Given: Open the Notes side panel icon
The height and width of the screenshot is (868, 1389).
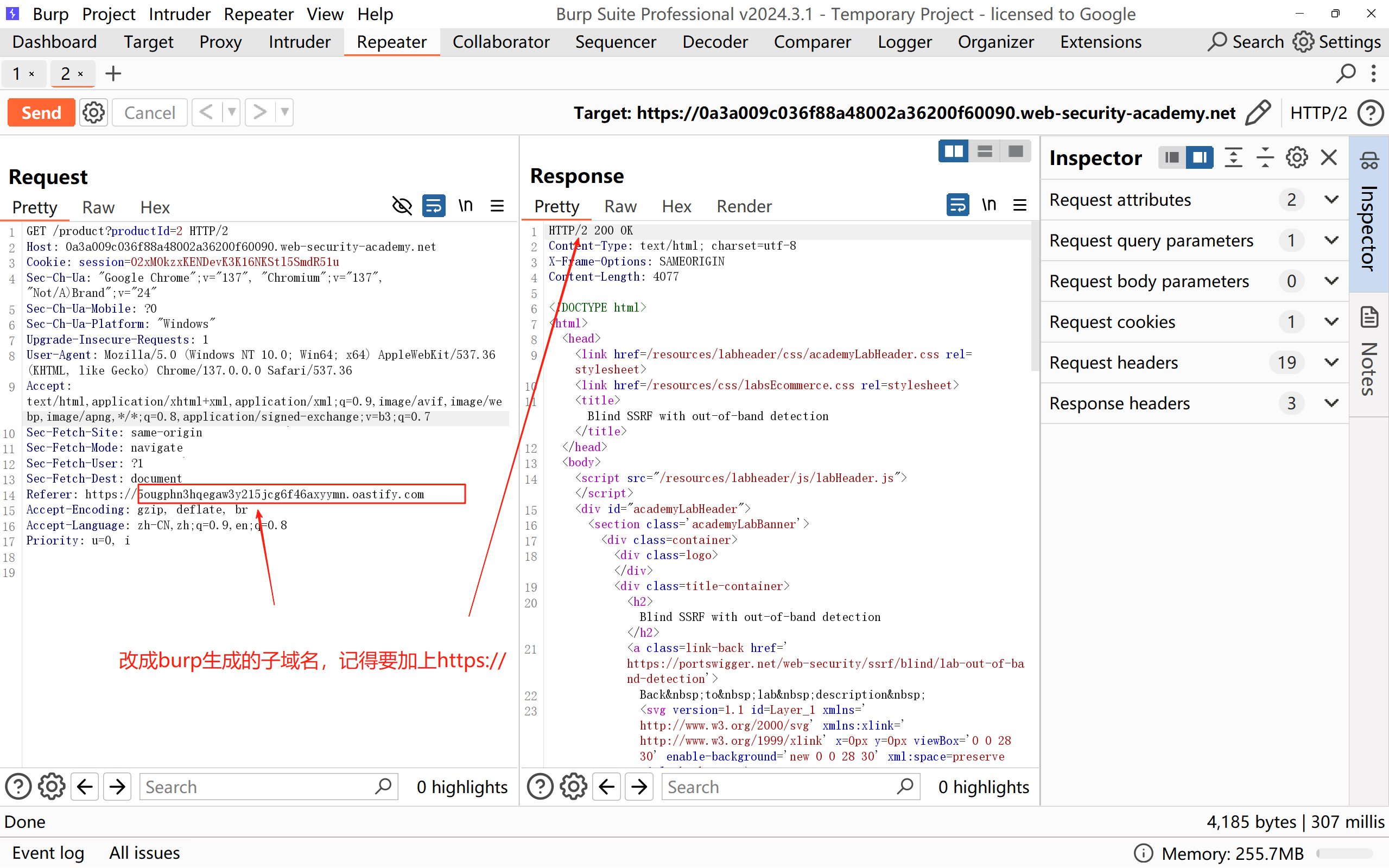Looking at the screenshot, I should [1370, 318].
